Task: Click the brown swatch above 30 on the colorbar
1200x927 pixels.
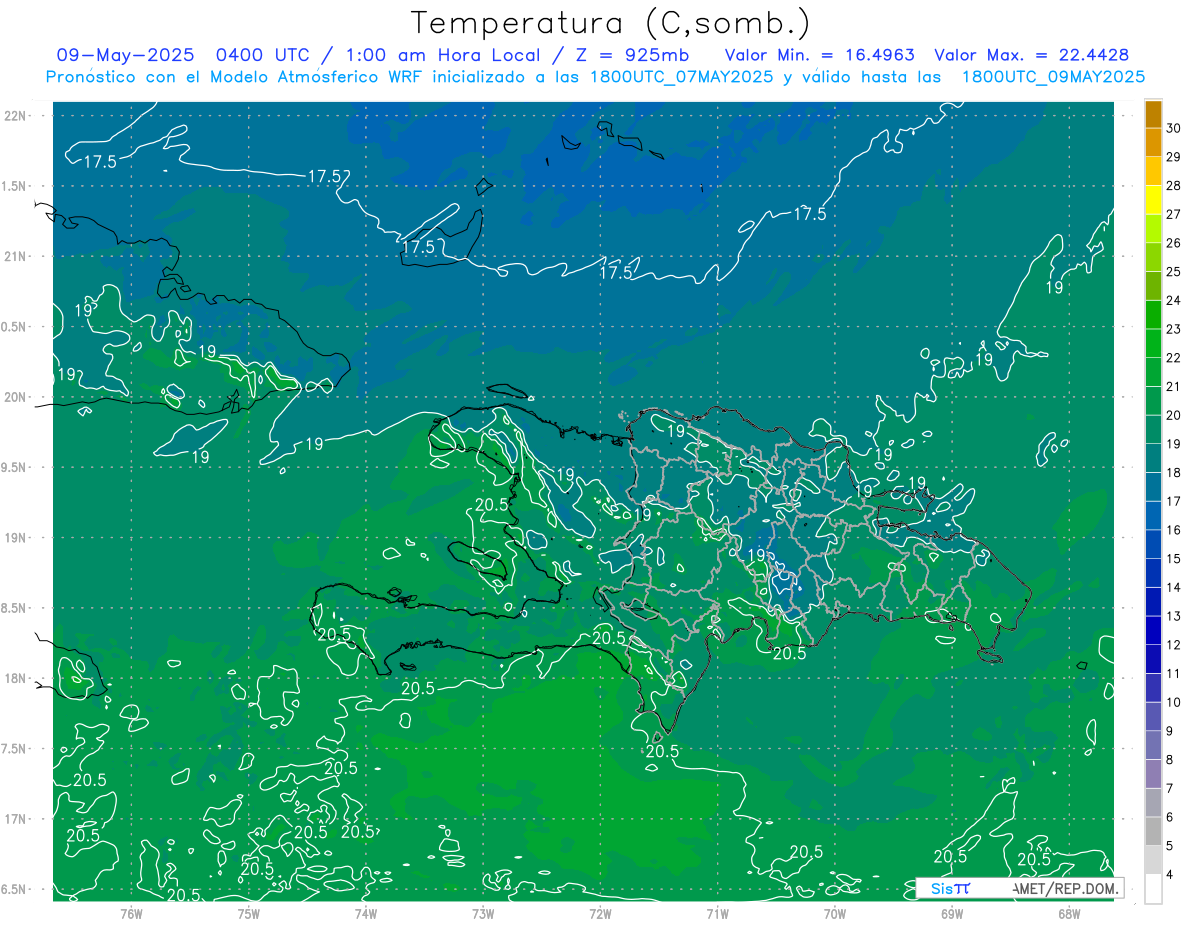Action: [x=1153, y=113]
